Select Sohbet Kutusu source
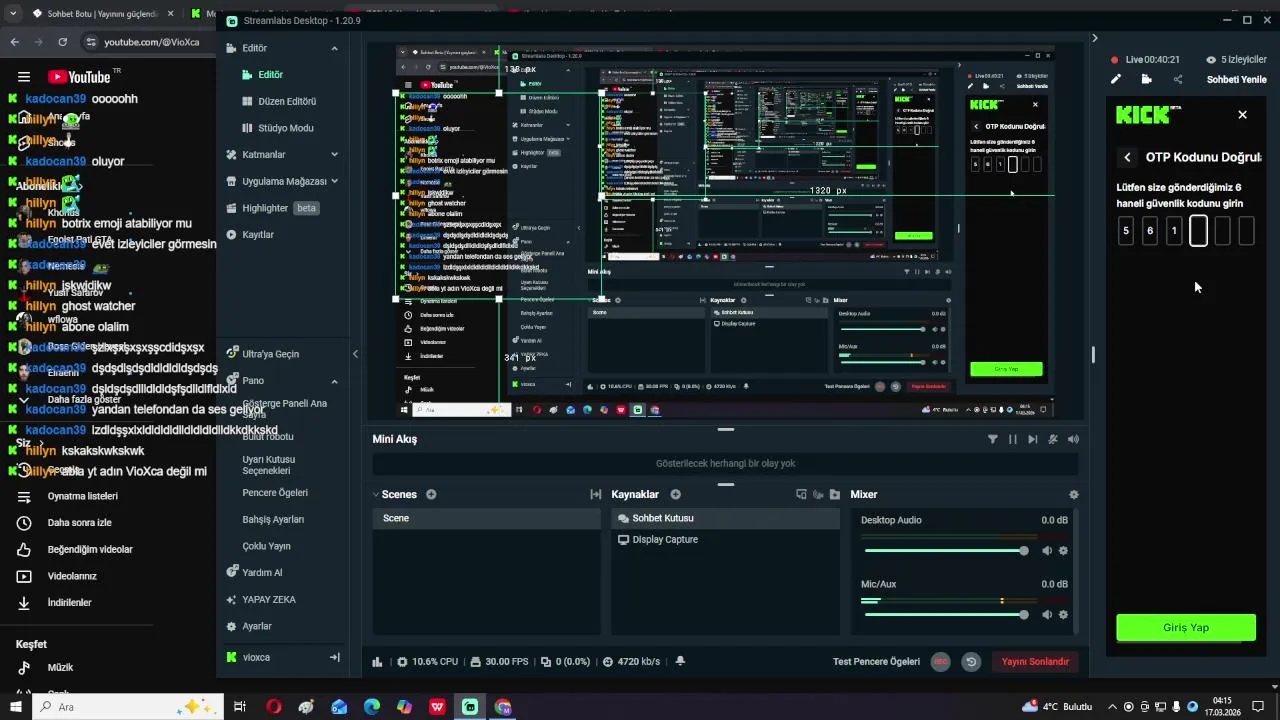Image resolution: width=1280 pixels, height=720 pixels. tap(726, 518)
